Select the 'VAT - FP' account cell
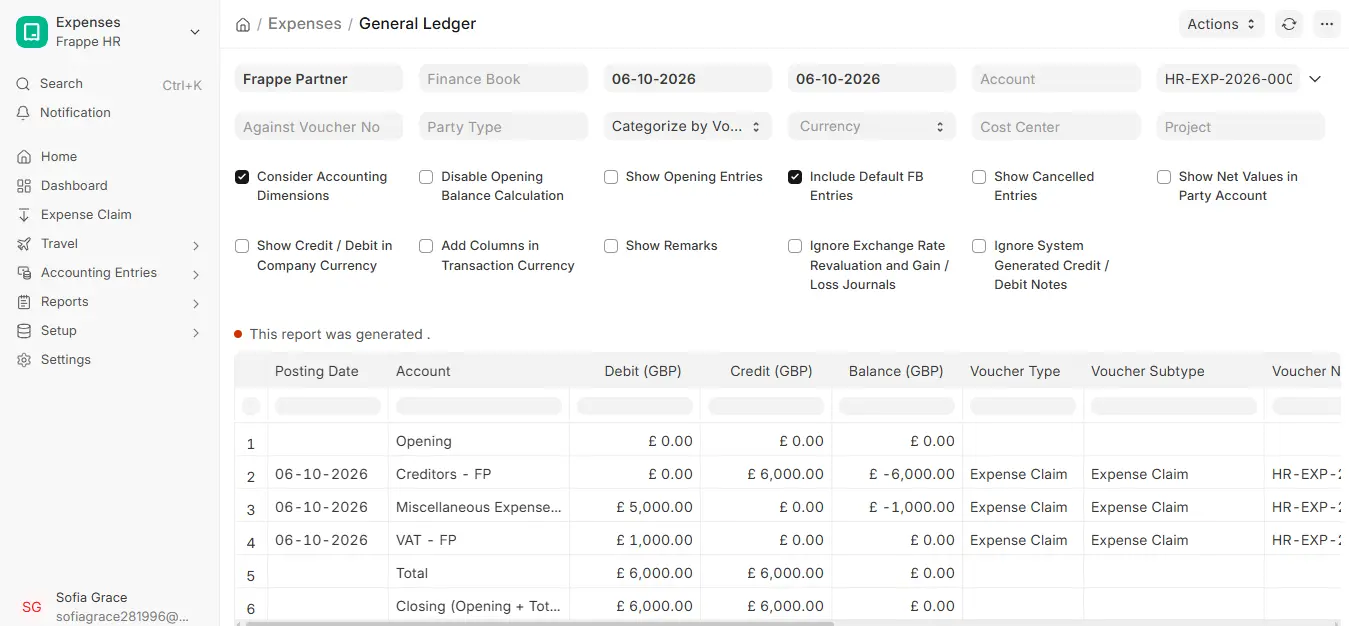The height and width of the screenshot is (626, 1349). (x=479, y=541)
